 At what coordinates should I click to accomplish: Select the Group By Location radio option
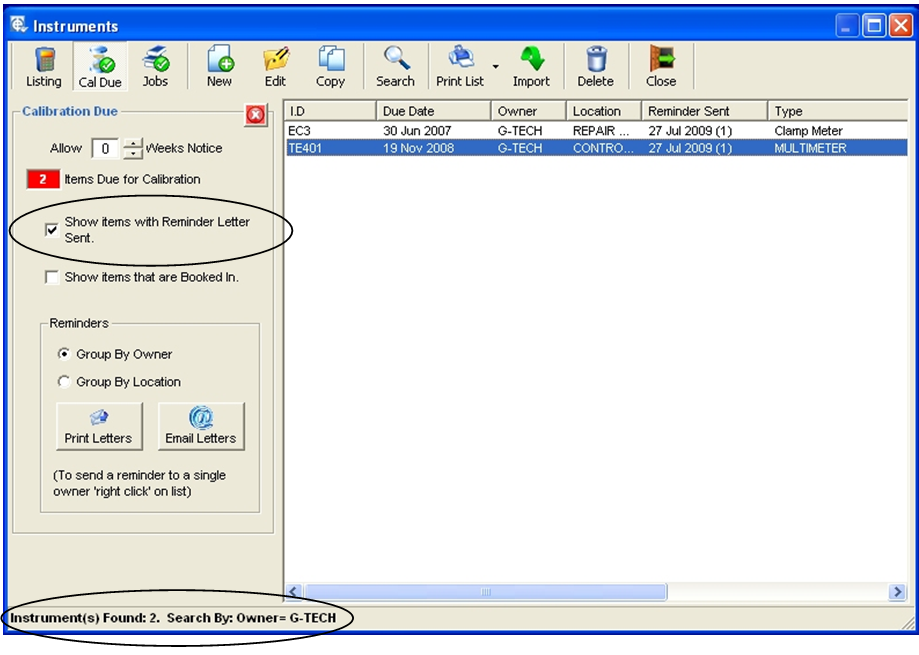(x=65, y=382)
